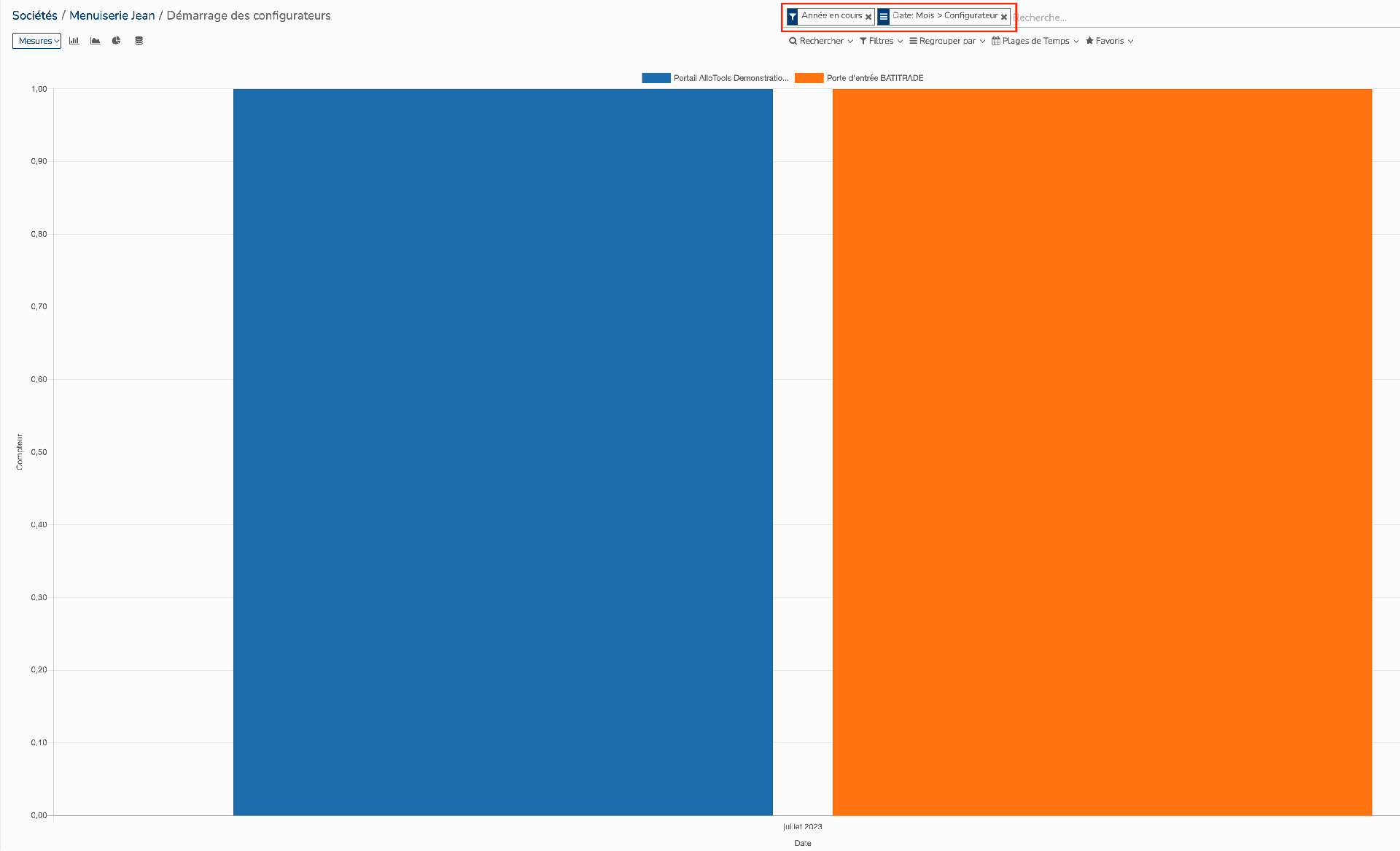The width and height of the screenshot is (1400, 851).
Task: Toggle Portail AlloTools legend blue swatch
Action: point(656,78)
